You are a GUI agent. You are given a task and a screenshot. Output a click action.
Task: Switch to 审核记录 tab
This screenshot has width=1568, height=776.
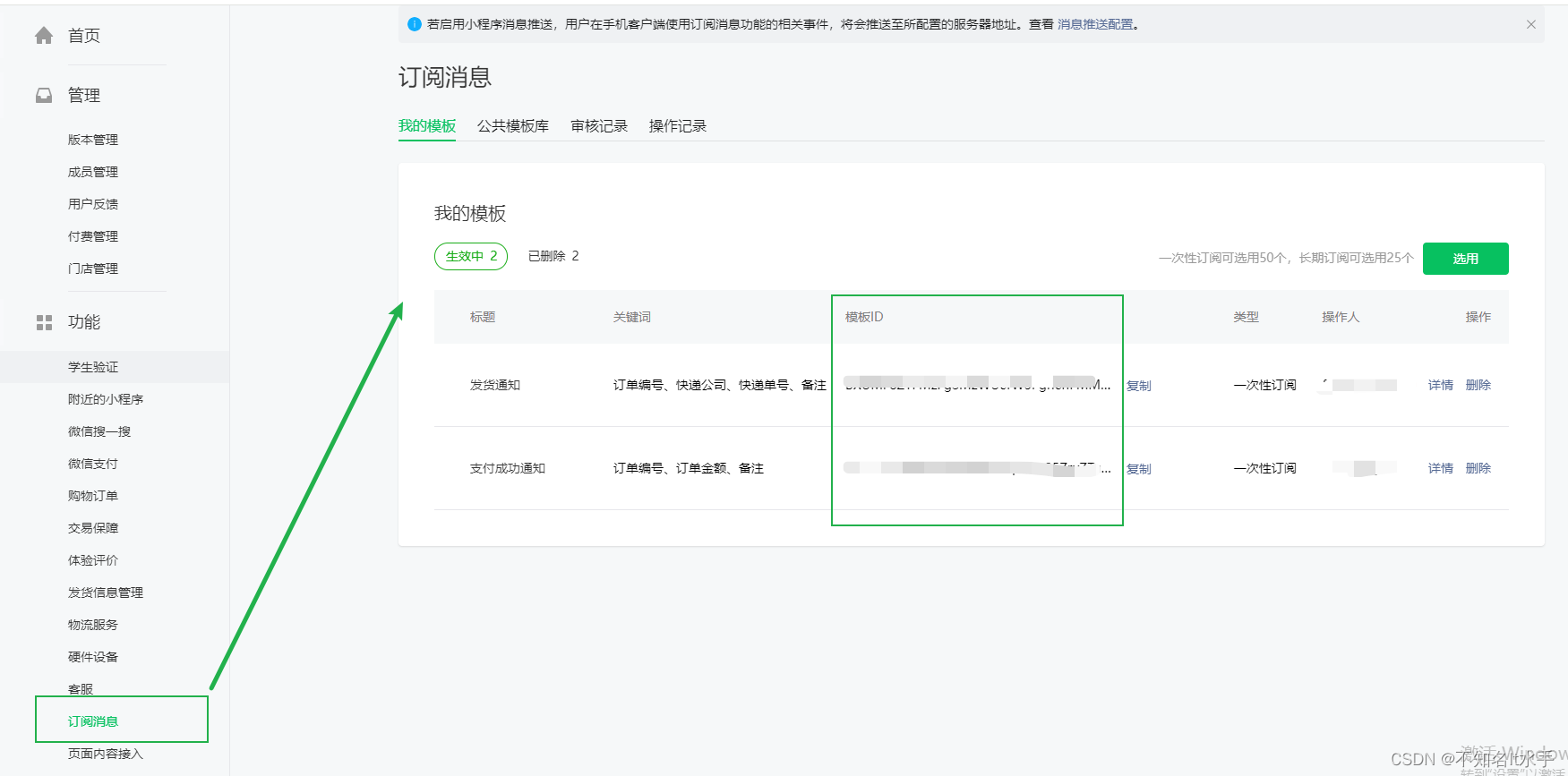pos(599,126)
